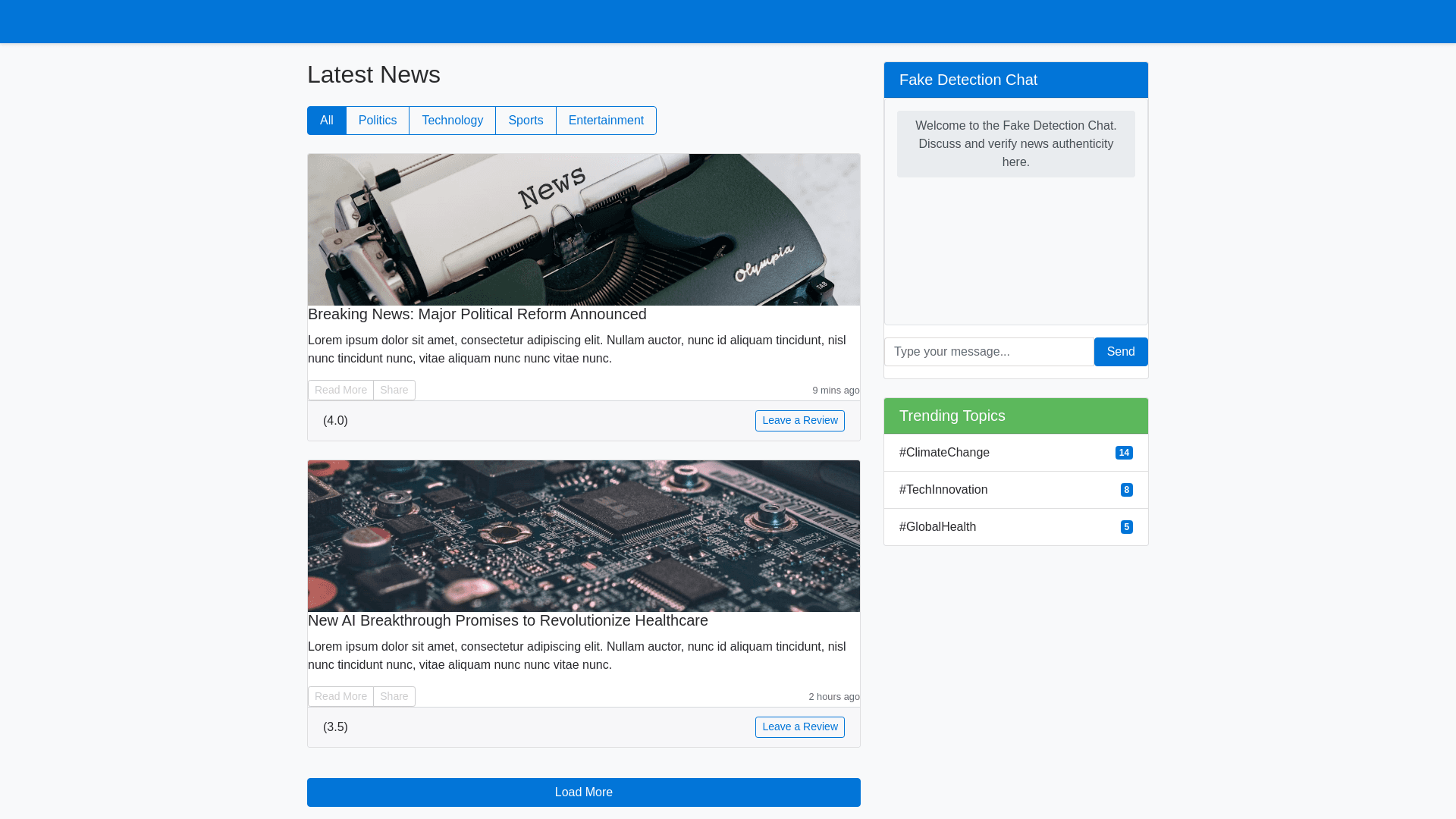This screenshot has height=819, width=1456.
Task: Read More on Political Reform article
Action: pyautogui.click(x=340, y=390)
